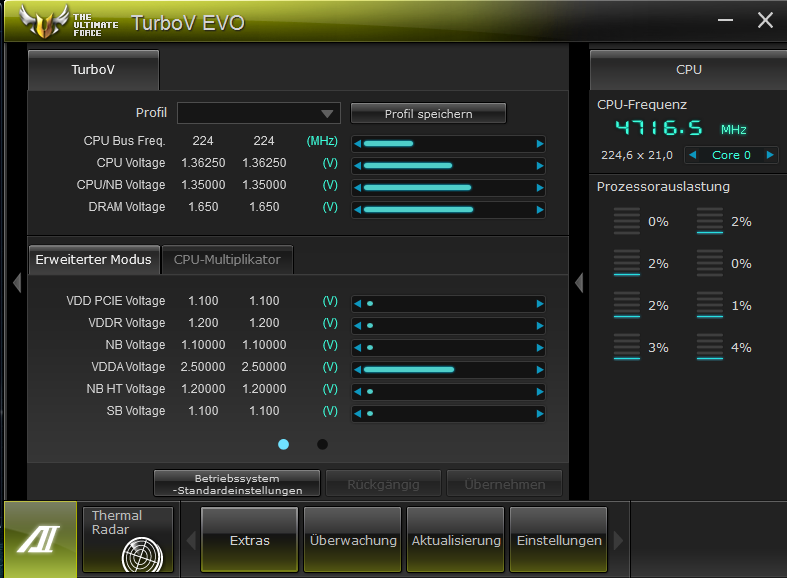Screen dimensions: 787x578
Task: Increase CPU Bus Freq. with right arrow
Action: [540, 144]
